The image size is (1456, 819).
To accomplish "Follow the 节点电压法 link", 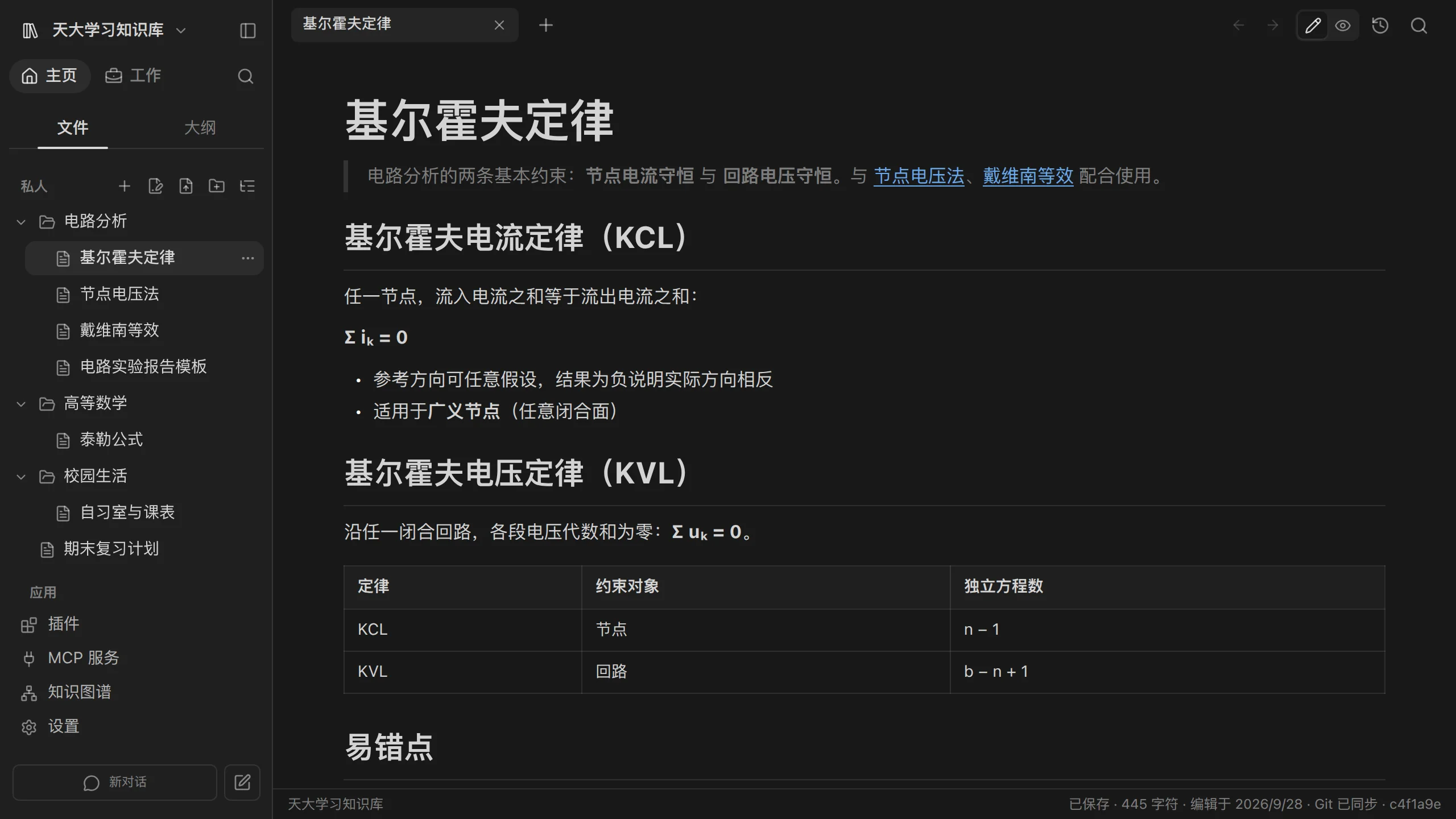I will click(x=919, y=176).
